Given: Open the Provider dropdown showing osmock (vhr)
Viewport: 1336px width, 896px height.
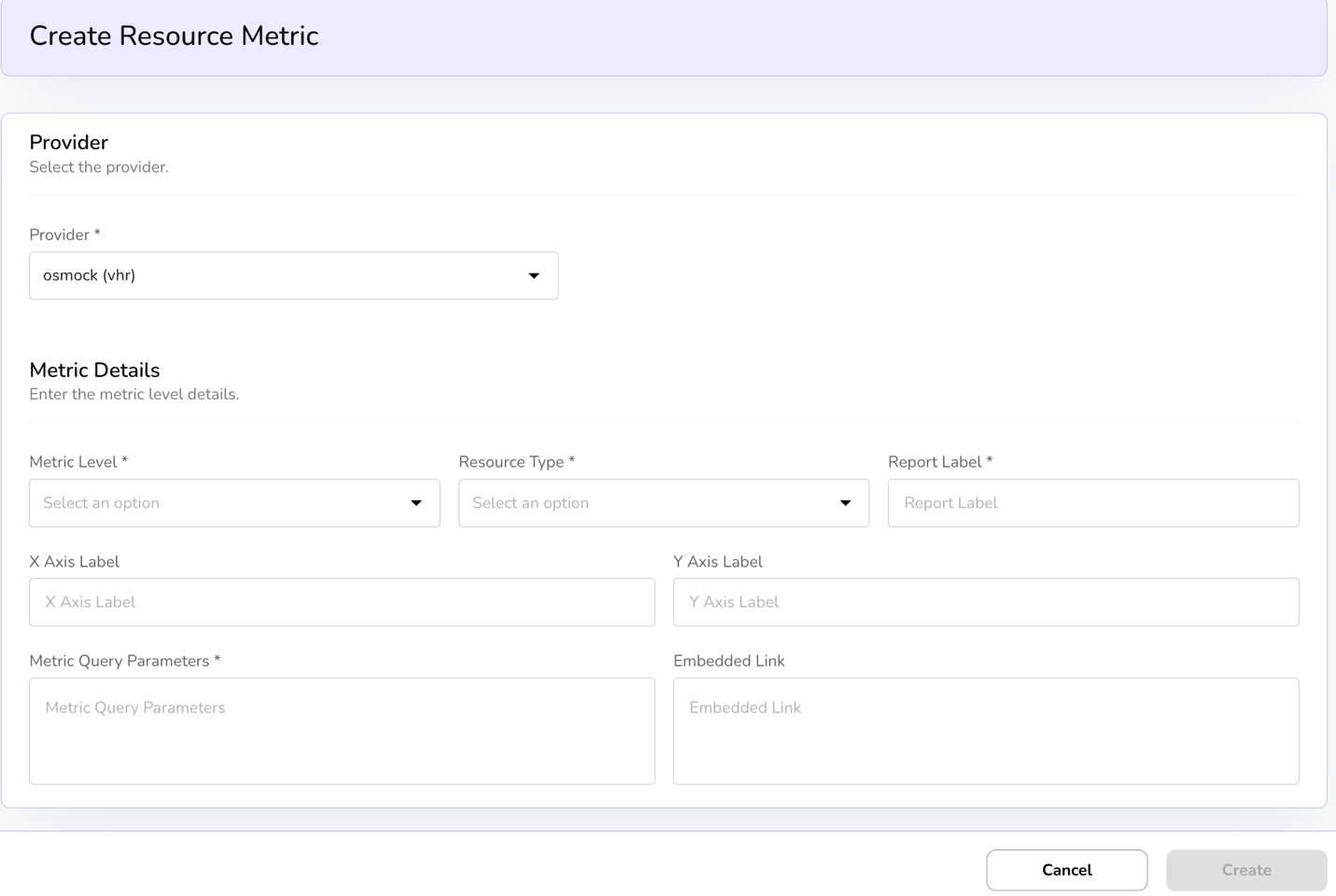Looking at the screenshot, I should click(280, 275).
